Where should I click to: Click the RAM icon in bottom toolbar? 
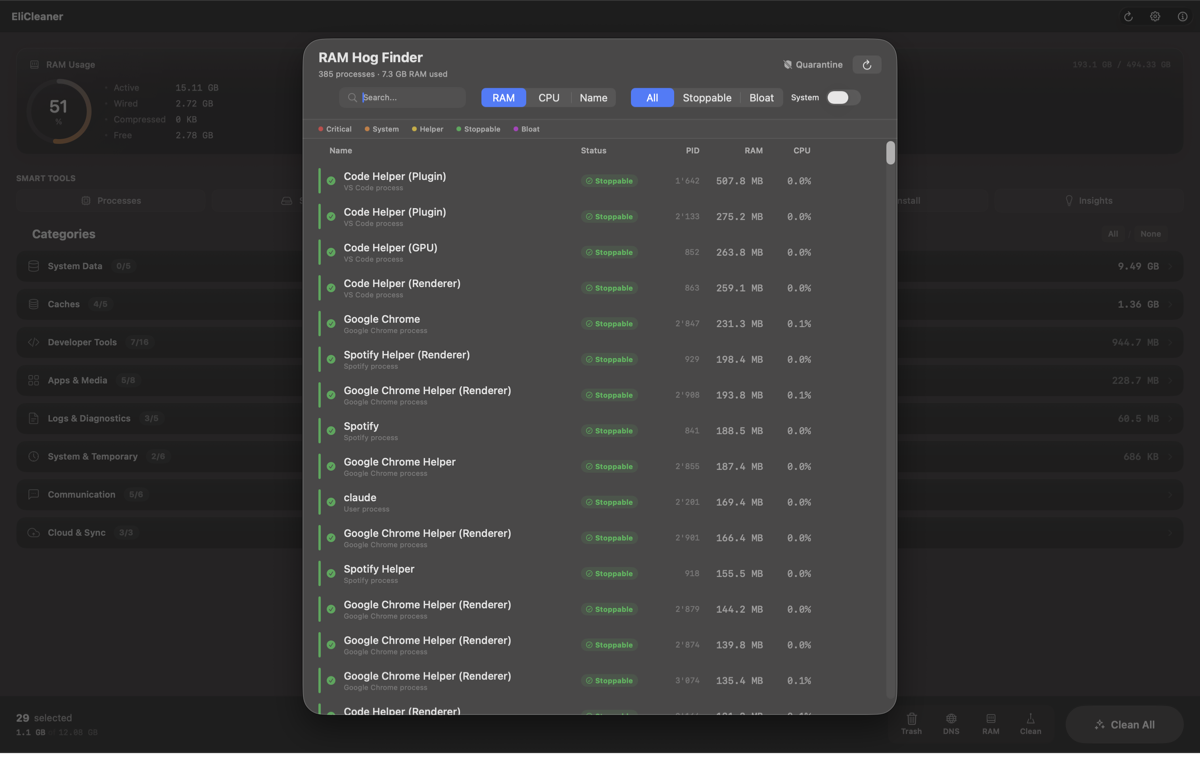point(990,724)
